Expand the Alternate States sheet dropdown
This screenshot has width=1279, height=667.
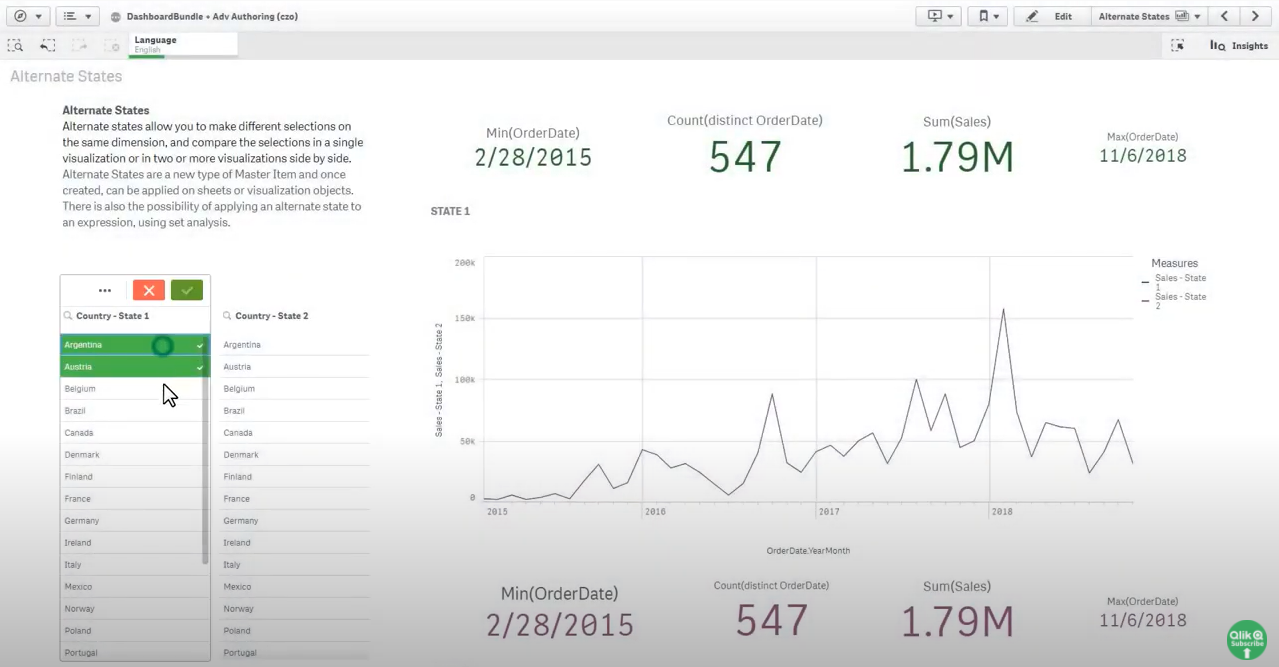1150,16
